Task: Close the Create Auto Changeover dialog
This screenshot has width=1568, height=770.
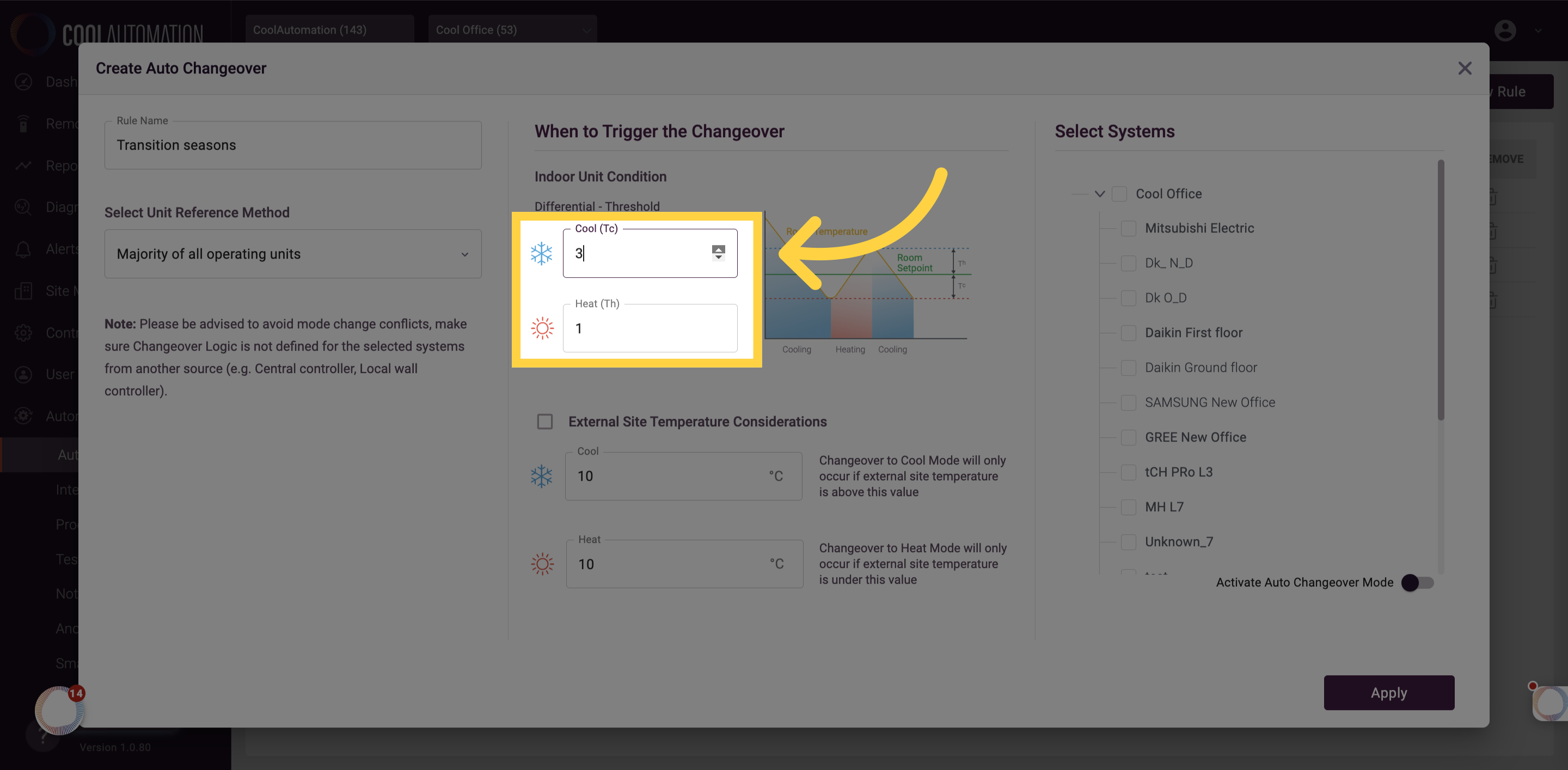Action: point(1465,68)
